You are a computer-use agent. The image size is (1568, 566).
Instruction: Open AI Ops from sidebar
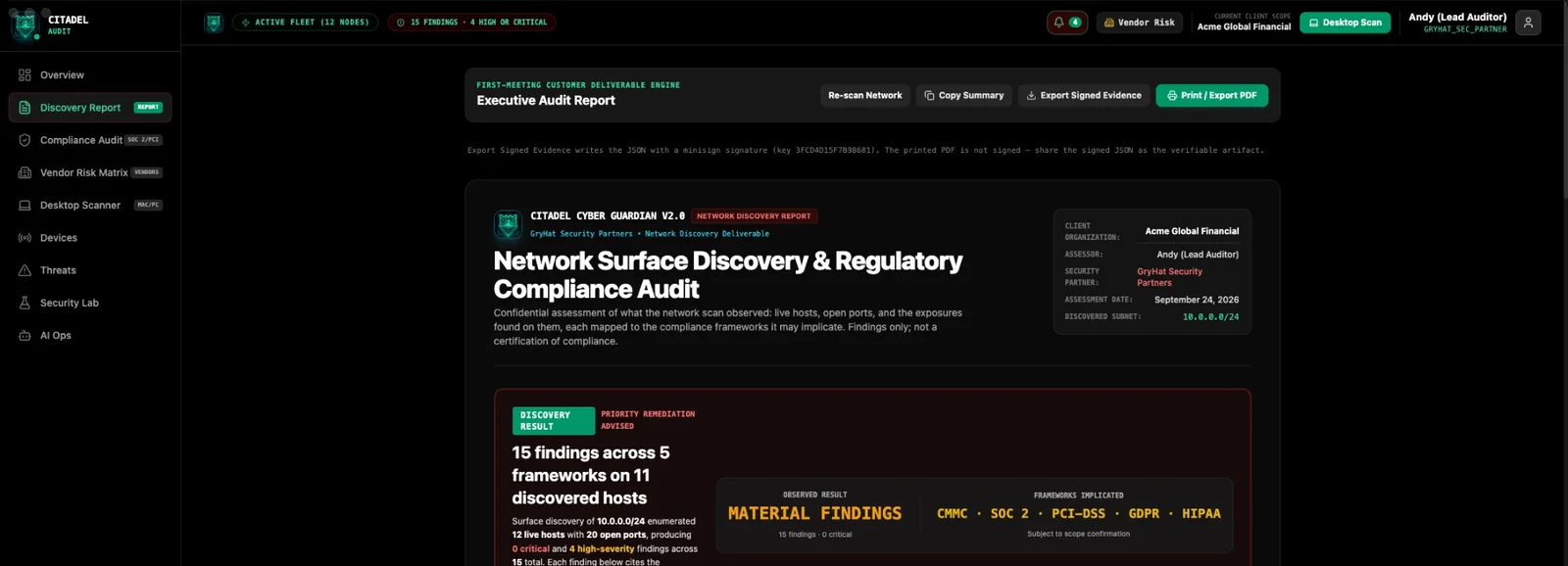[x=90, y=336]
